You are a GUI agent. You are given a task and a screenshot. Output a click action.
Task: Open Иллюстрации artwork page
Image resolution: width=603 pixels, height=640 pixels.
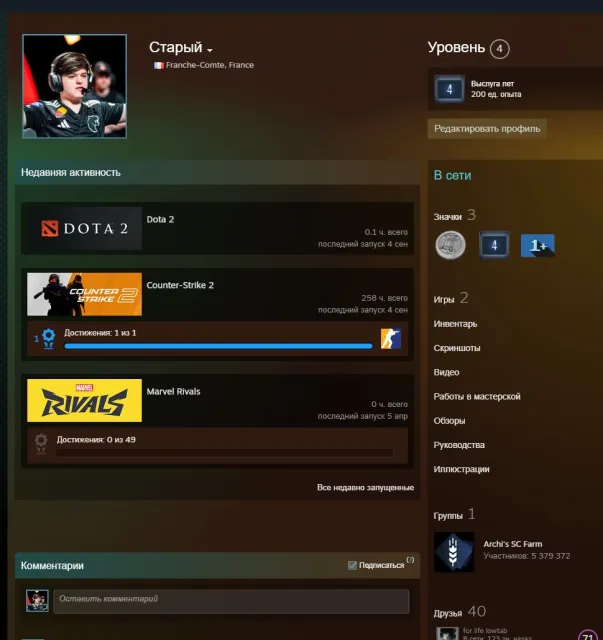pos(461,469)
